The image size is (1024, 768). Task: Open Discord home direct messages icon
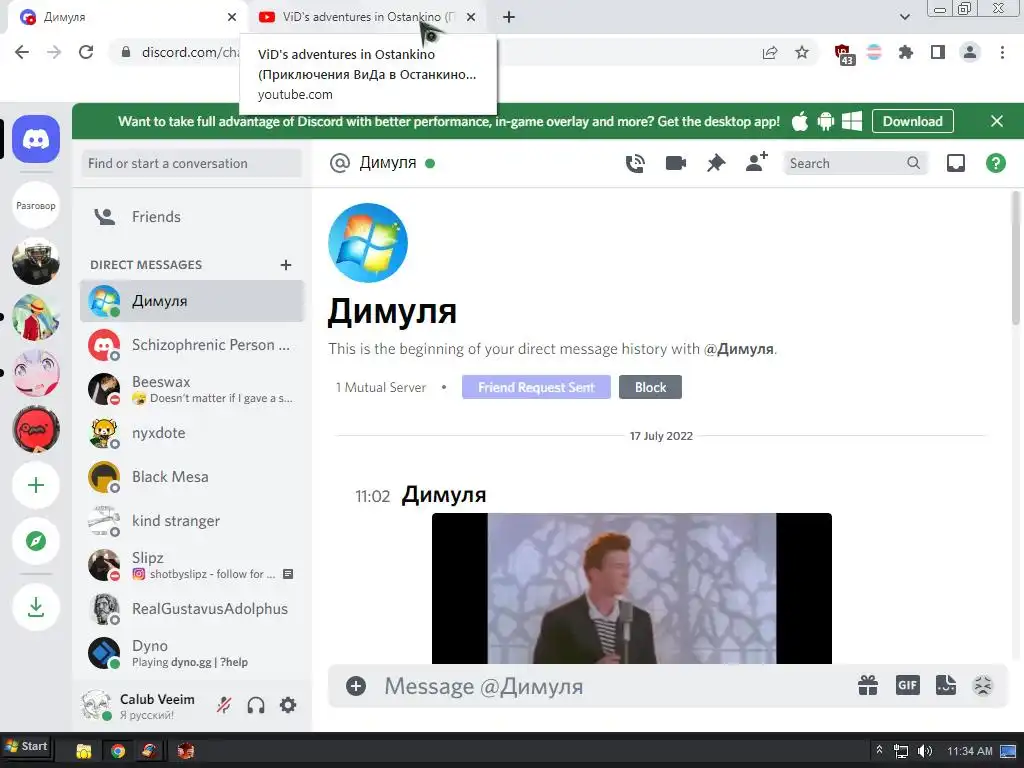(36, 139)
